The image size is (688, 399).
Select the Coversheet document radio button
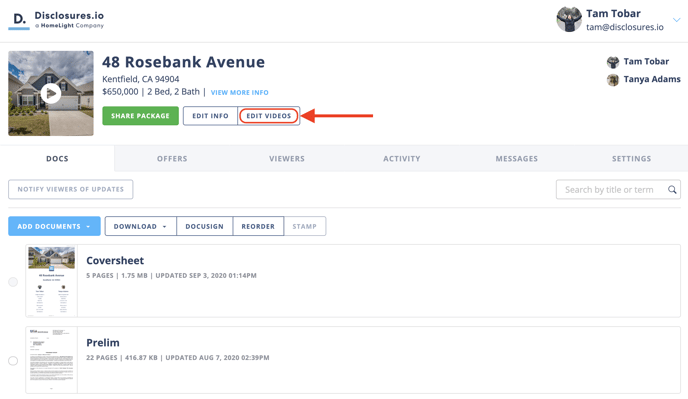[x=13, y=281]
